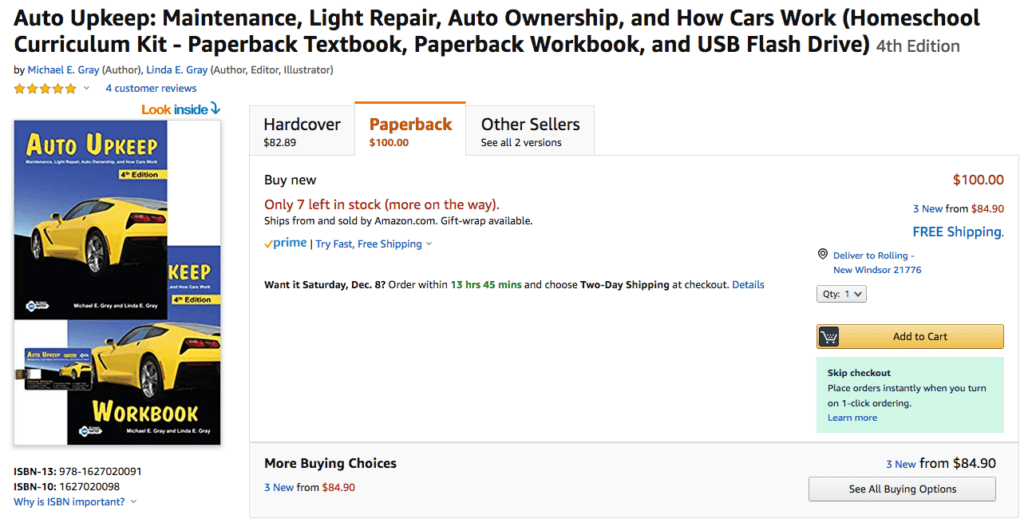Image resolution: width=1024 pixels, height=519 pixels.
Task: Expand the star ratings breakdown chevron
Action: tap(87, 89)
